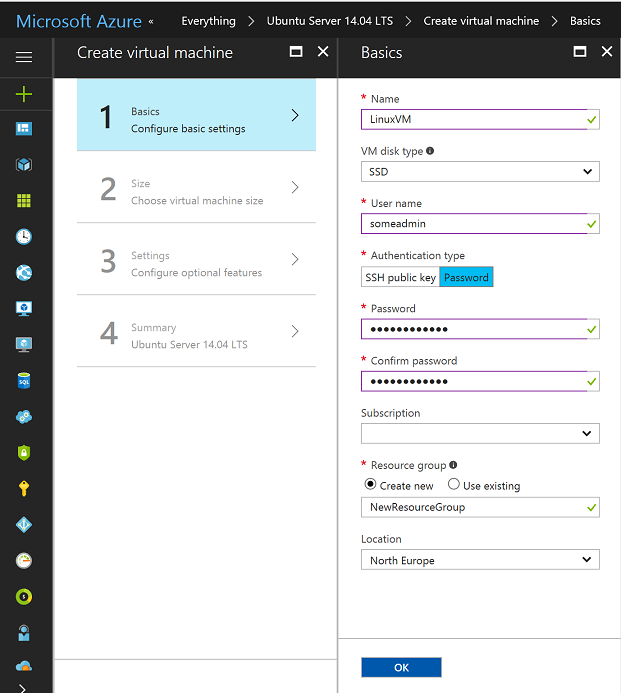Collapse portal menu double-chevron beside Microsoft Azure
Screen dimensions: 621x693
151,21
